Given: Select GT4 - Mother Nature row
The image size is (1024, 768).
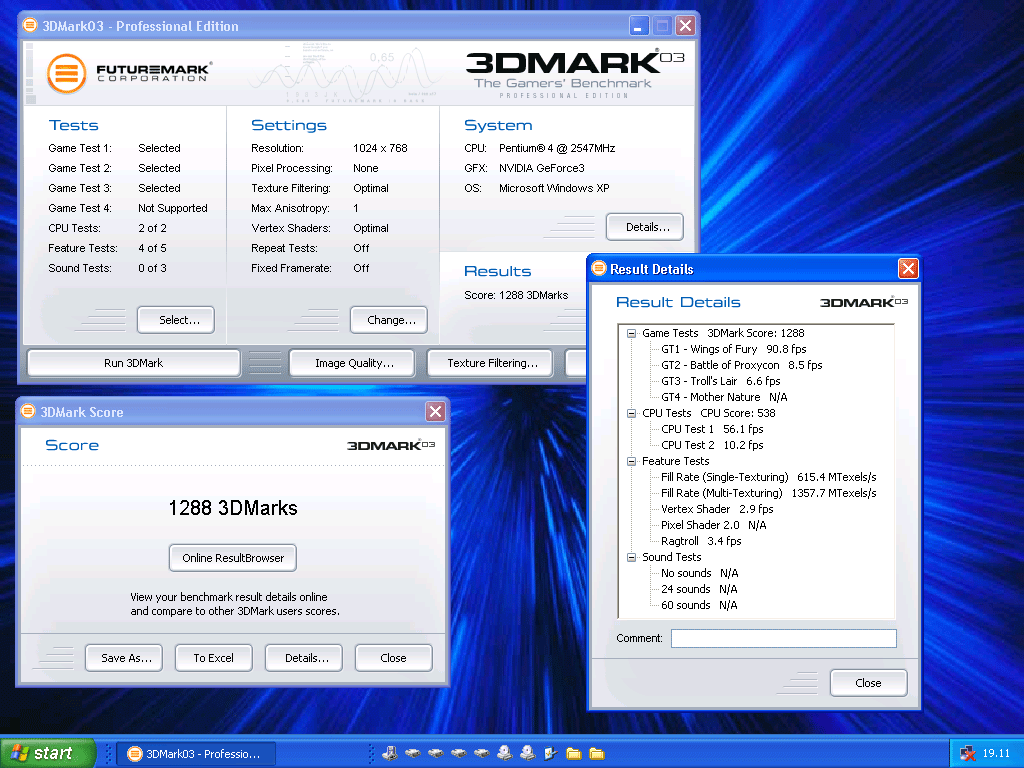Looking at the screenshot, I should pyautogui.click(x=724, y=397).
